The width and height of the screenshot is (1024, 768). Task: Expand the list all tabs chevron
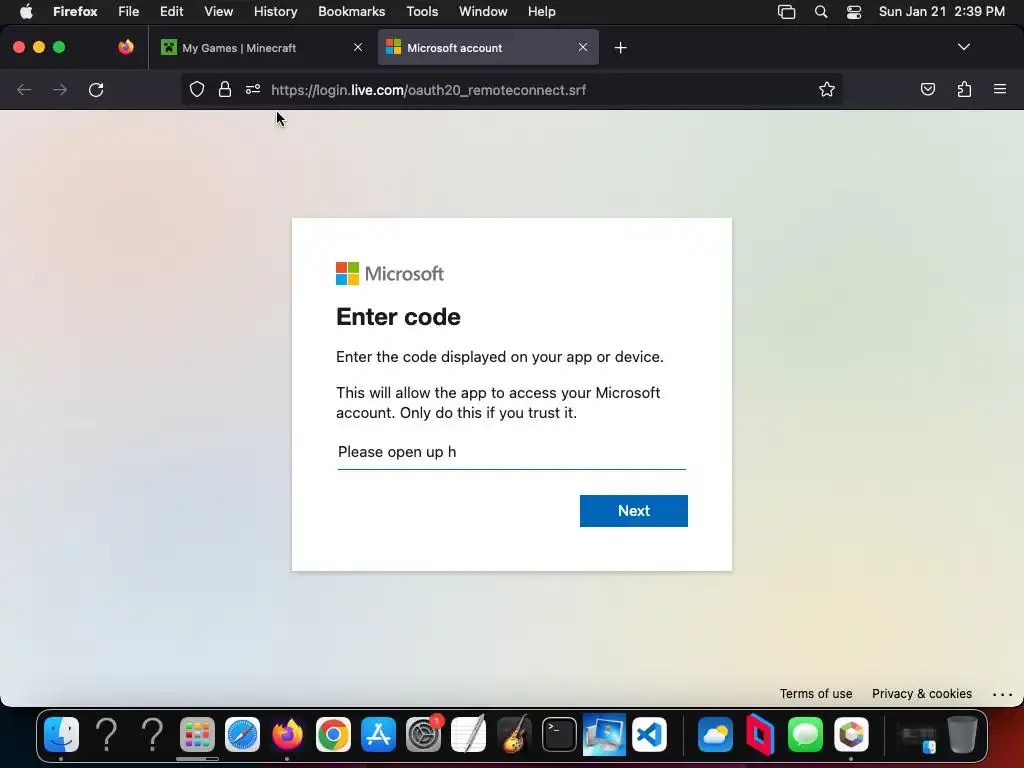963,47
